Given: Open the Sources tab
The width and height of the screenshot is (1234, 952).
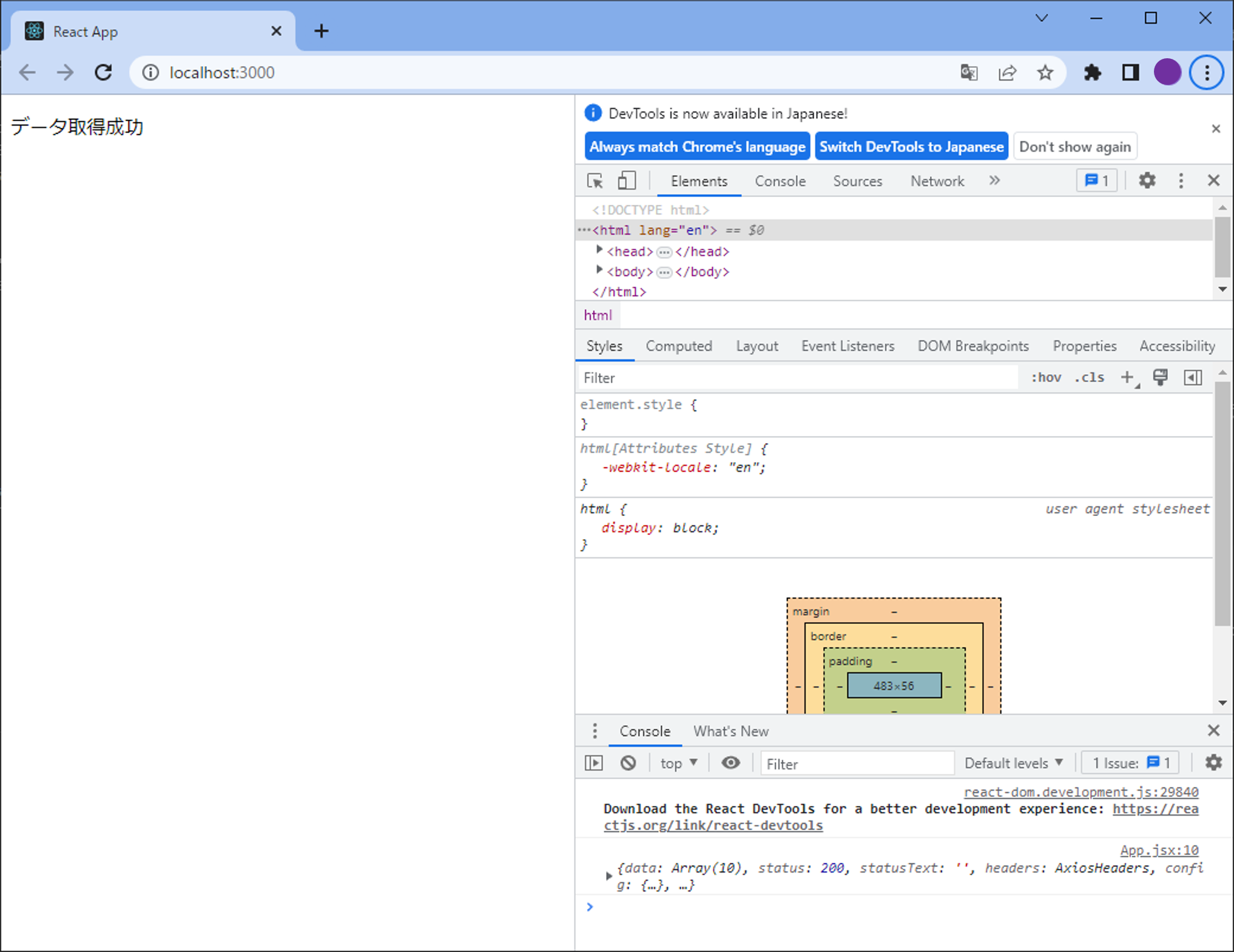Looking at the screenshot, I should click(x=857, y=181).
